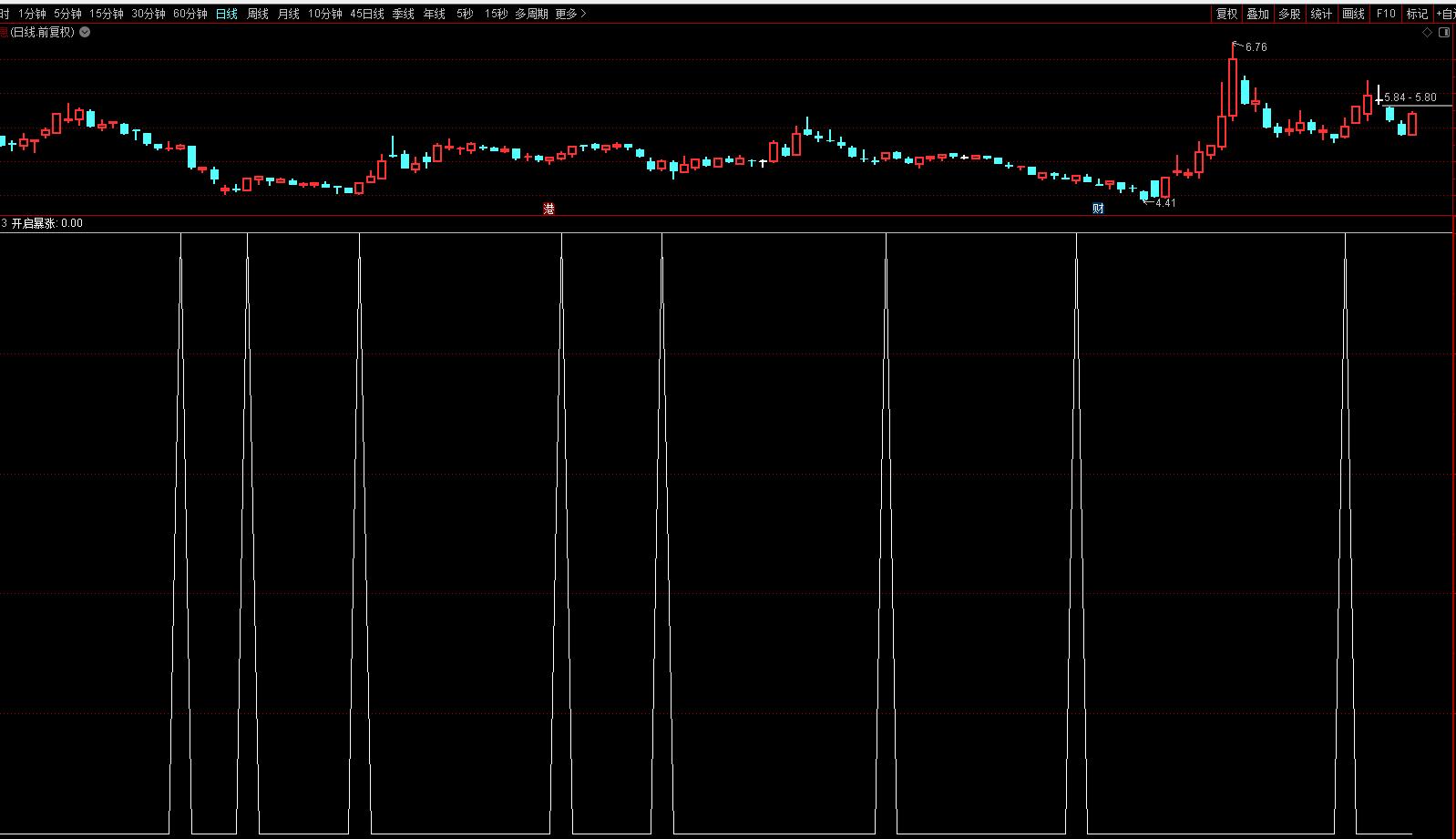Viewport: 1456px width, 839px height.
Task: Toggle the side panel layout icon
Action: click(x=1443, y=33)
